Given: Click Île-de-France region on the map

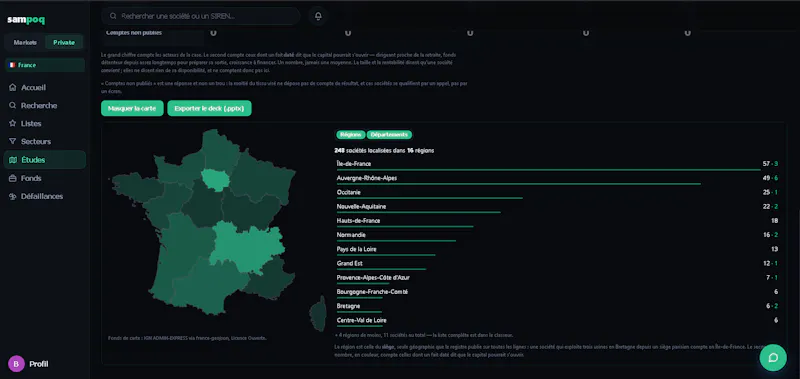Looking at the screenshot, I should 215,179.
